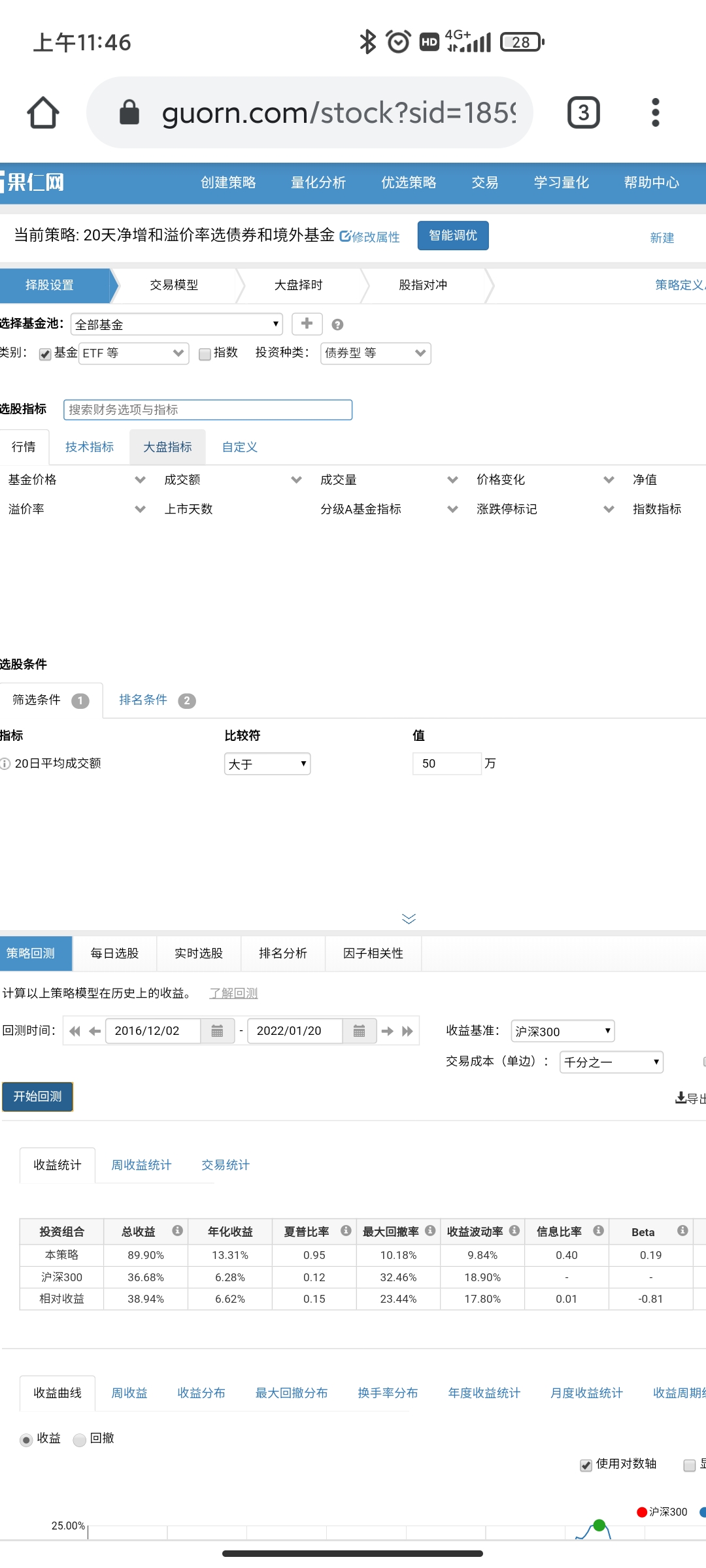The height and width of the screenshot is (1568, 706).
Task: Open the backtest end date calendar icon
Action: (359, 1031)
